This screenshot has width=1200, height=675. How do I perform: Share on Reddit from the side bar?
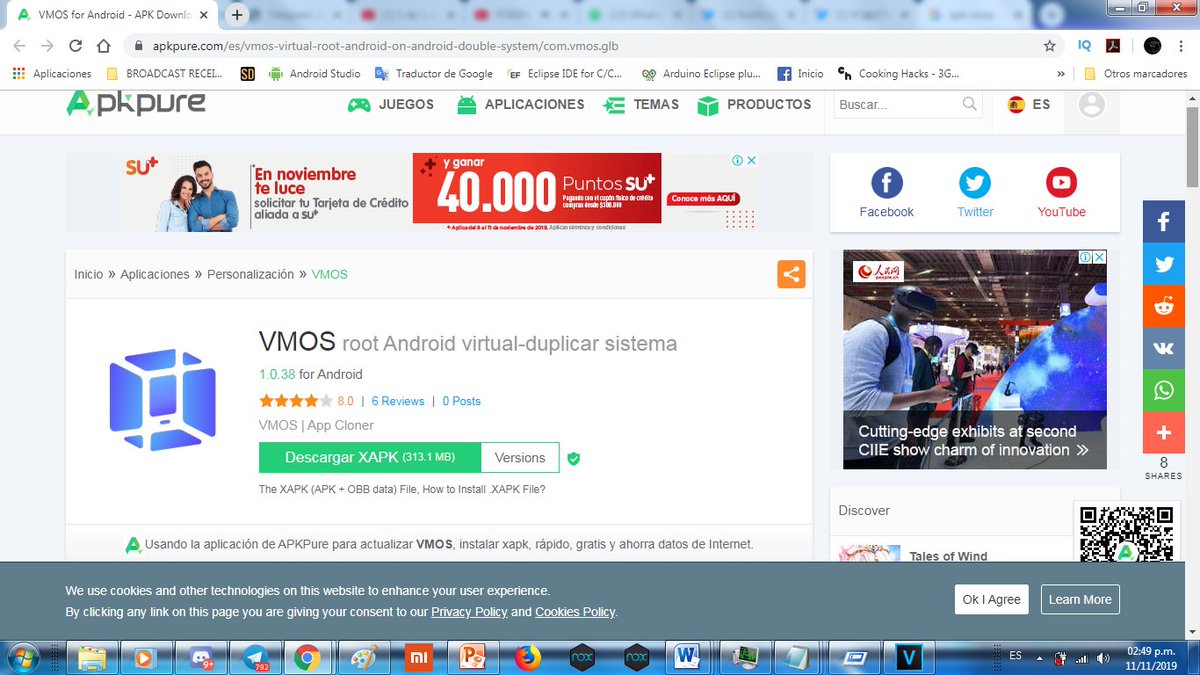coord(1164,306)
